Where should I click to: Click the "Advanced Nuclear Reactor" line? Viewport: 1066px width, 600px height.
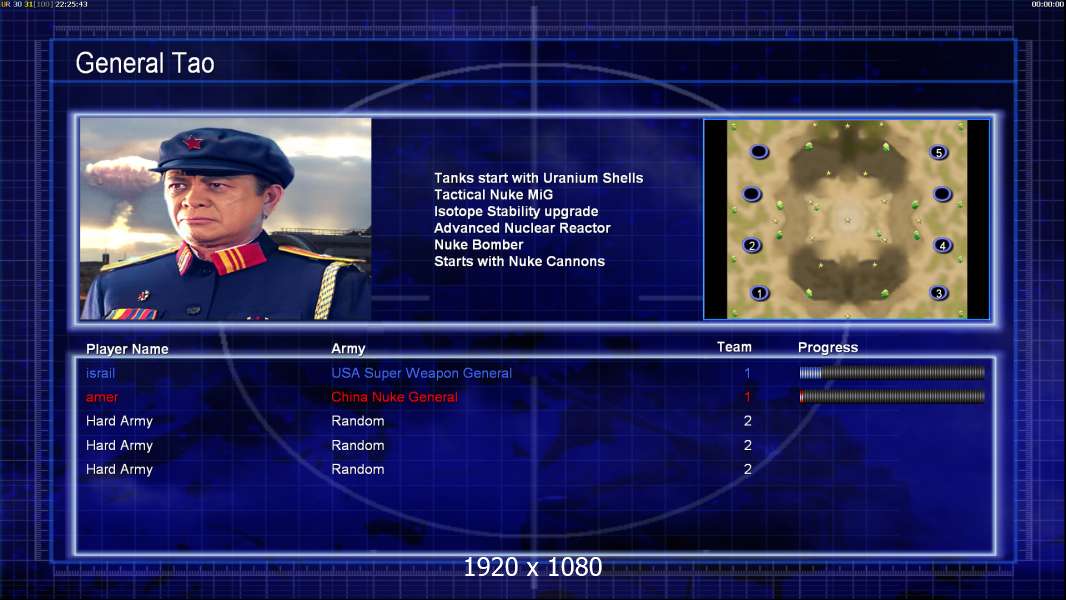(522, 228)
